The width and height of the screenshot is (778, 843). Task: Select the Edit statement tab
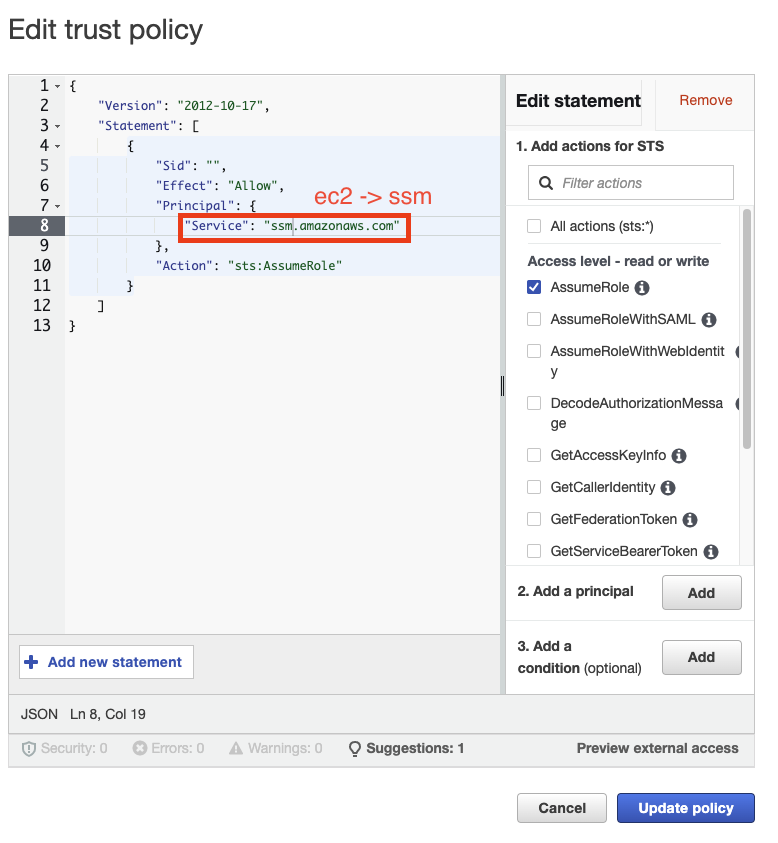(578, 101)
